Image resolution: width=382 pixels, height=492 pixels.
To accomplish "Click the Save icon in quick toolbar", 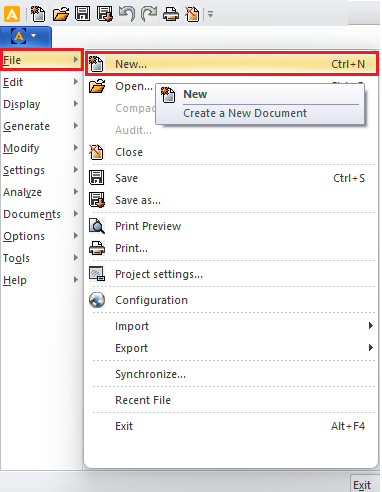I will tap(82, 14).
